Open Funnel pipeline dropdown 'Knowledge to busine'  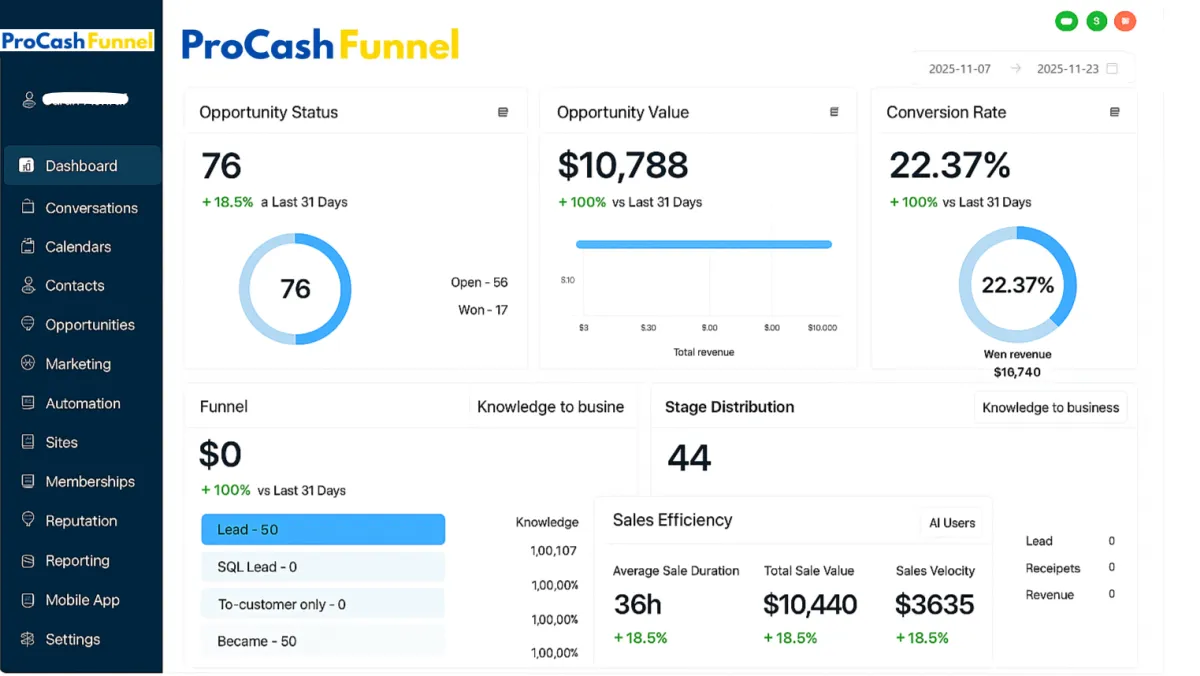point(550,407)
